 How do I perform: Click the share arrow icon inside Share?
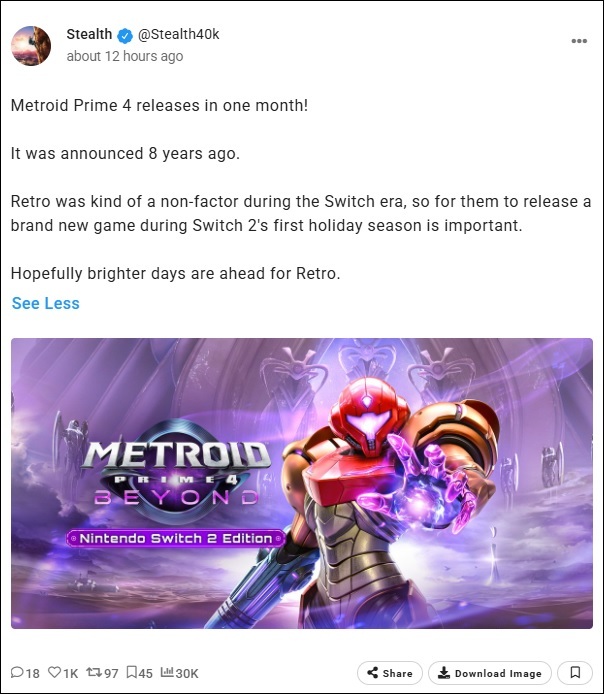(373, 673)
